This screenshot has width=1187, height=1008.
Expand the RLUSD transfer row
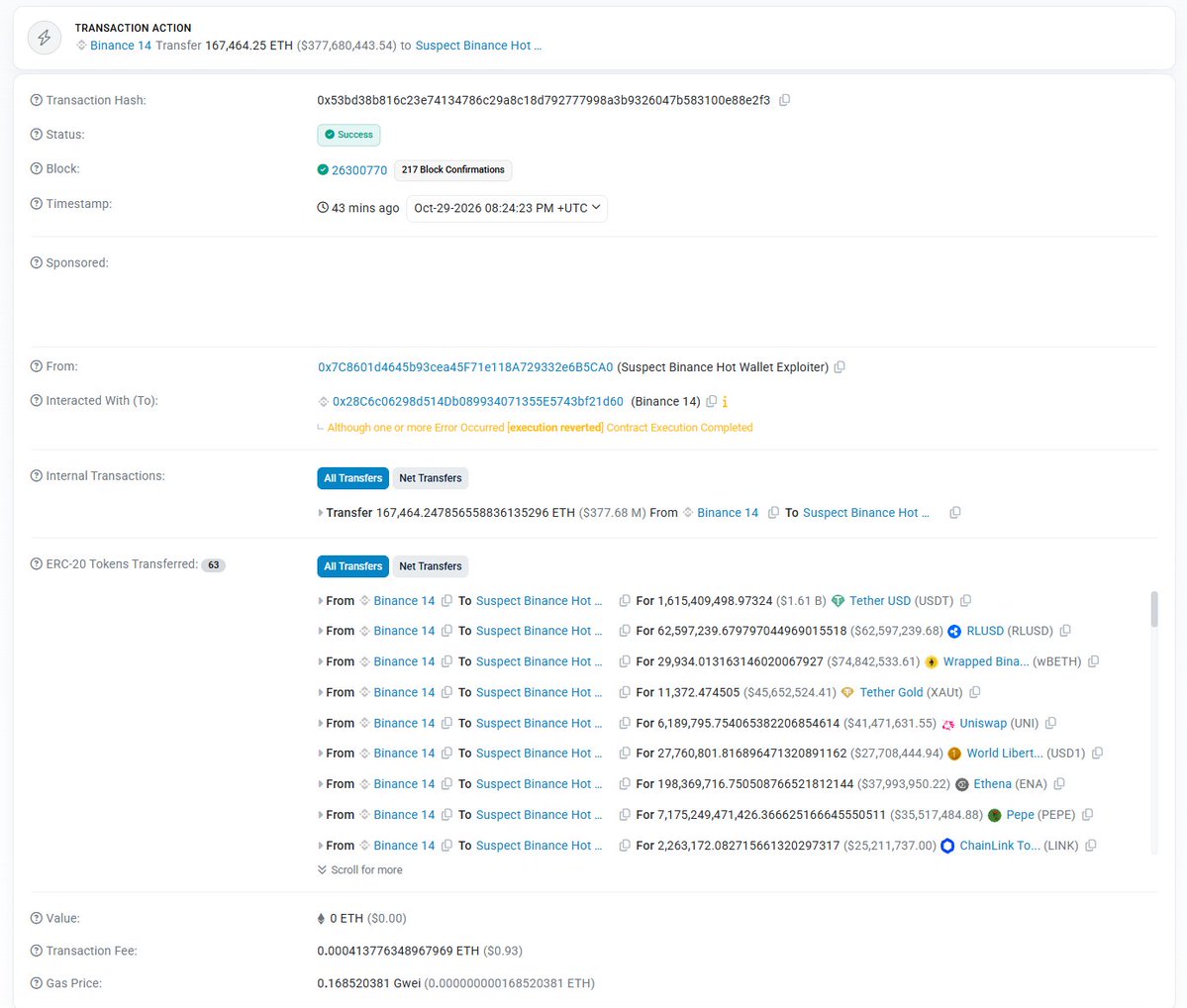320,631
